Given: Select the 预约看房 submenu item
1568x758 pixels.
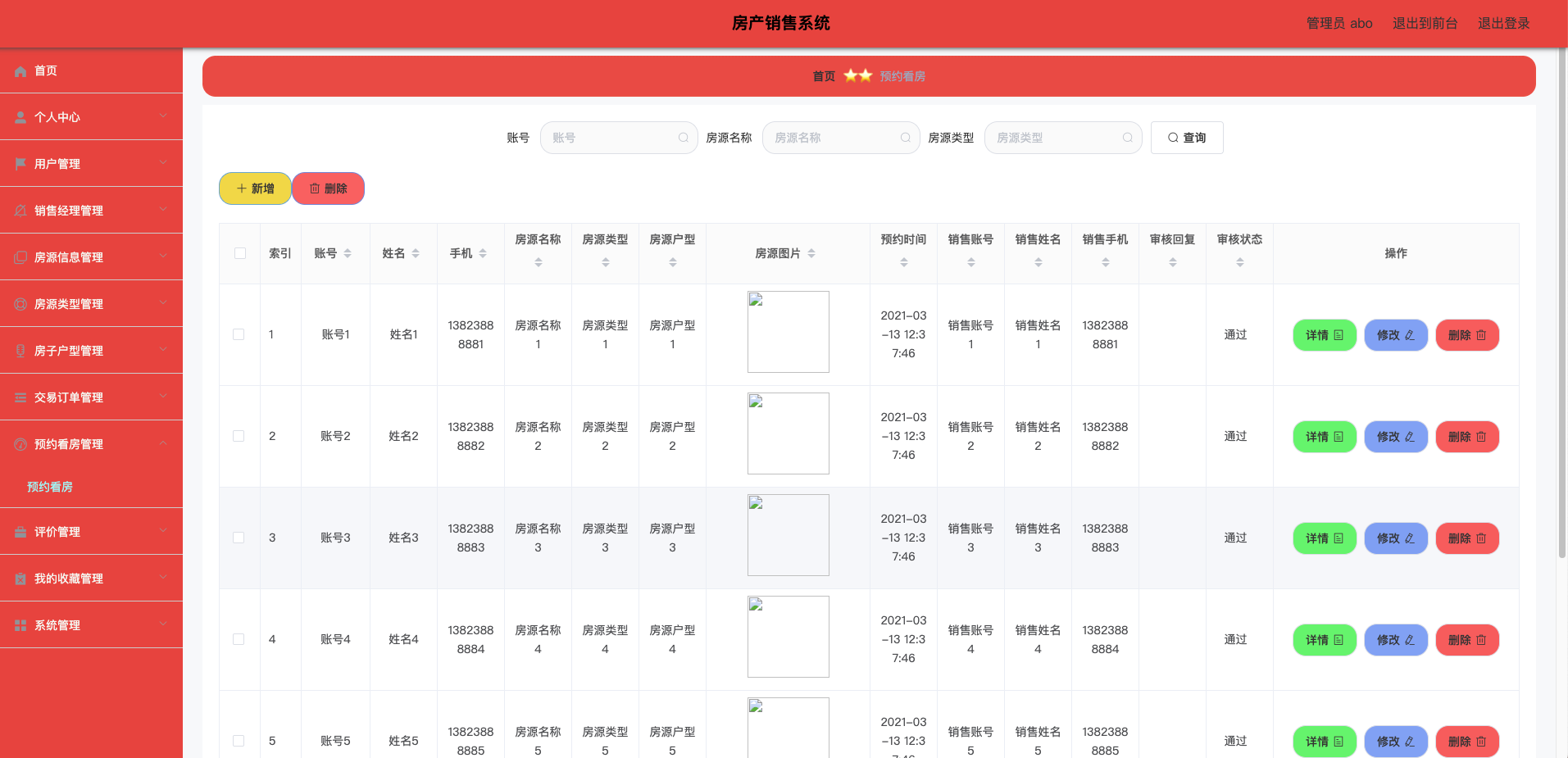Looking at the screenshot, I should click(91, 487).
